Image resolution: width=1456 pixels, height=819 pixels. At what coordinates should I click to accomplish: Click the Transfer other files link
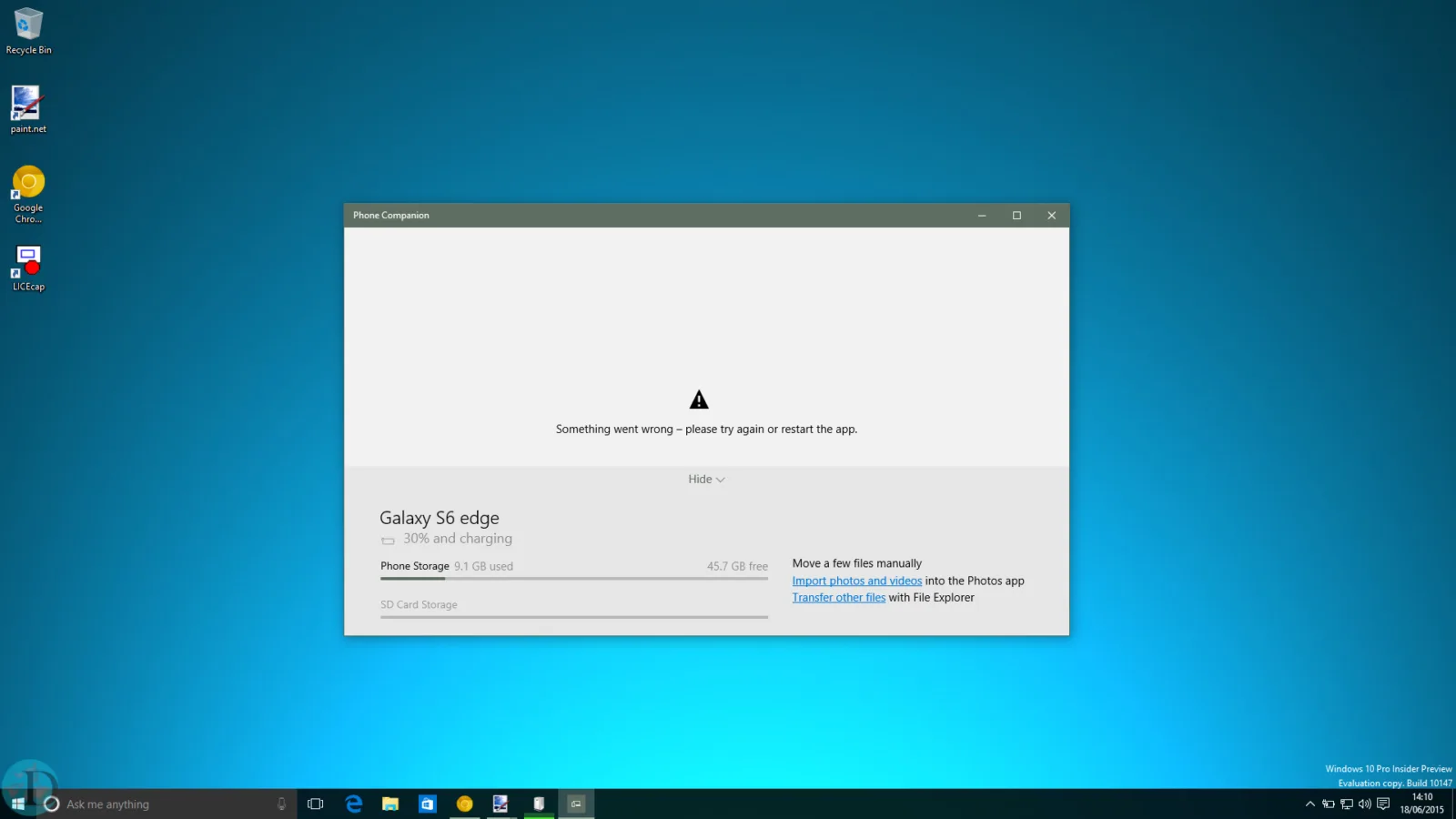coord(838,598)
